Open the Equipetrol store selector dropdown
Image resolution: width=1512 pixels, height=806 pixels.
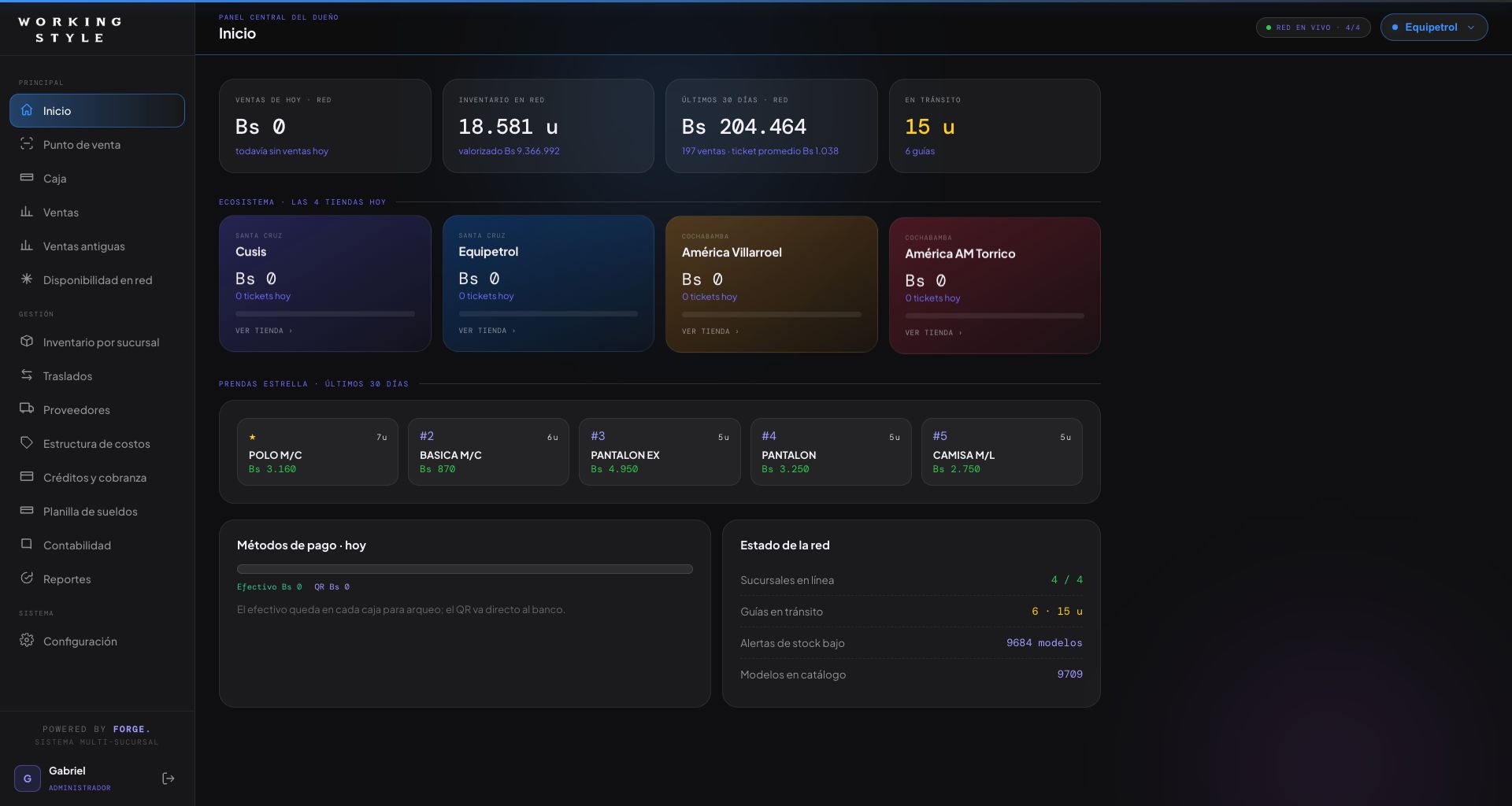tap(1433, 27)
